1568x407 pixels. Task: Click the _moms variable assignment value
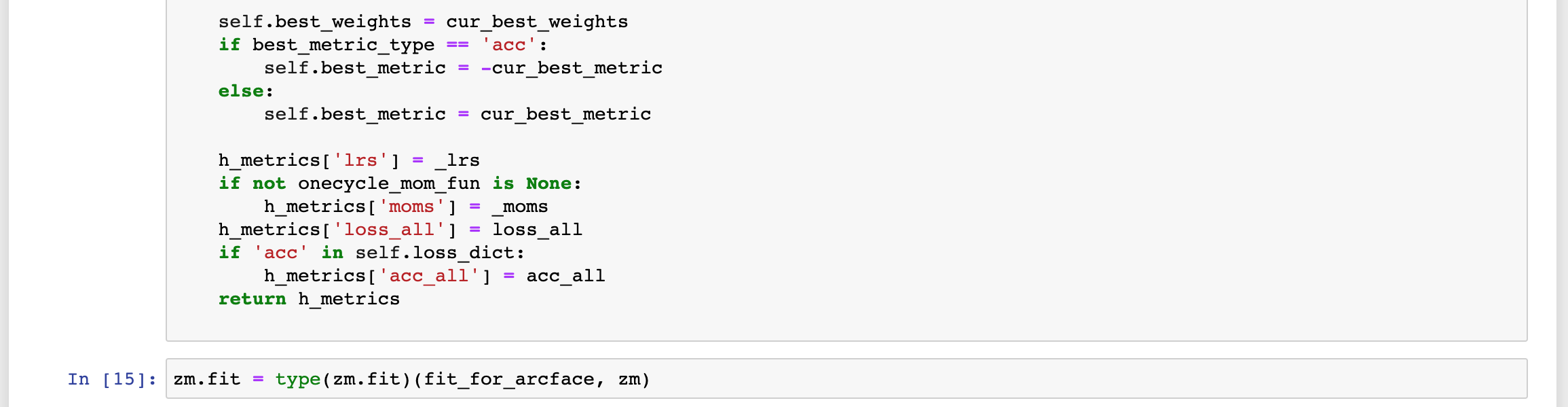520,207
